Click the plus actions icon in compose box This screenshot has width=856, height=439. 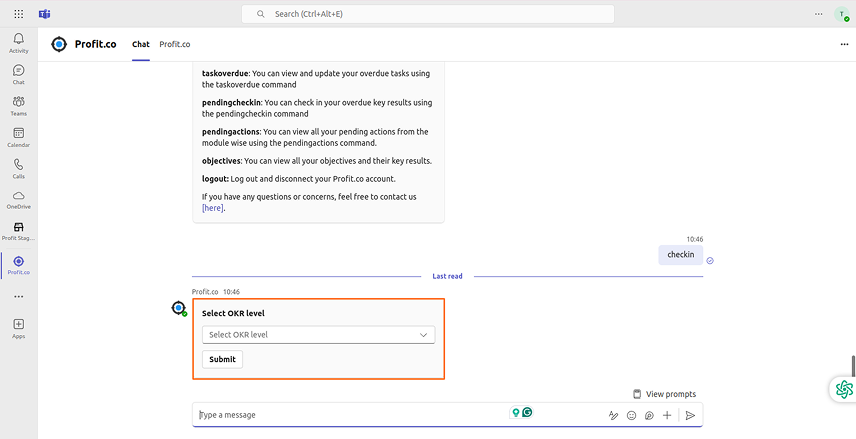point(667,415)
